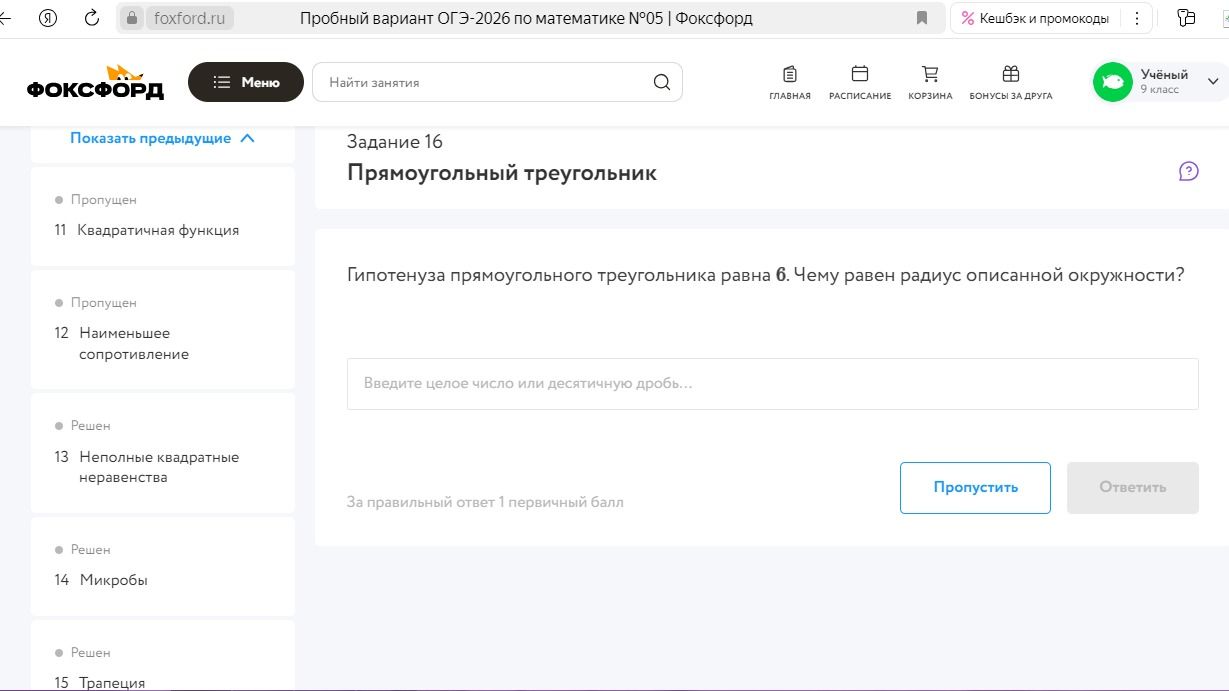Open task 13 Неполные квадратные неравенства
This screenshot has width=1229, height=691.
pos(163,455)
